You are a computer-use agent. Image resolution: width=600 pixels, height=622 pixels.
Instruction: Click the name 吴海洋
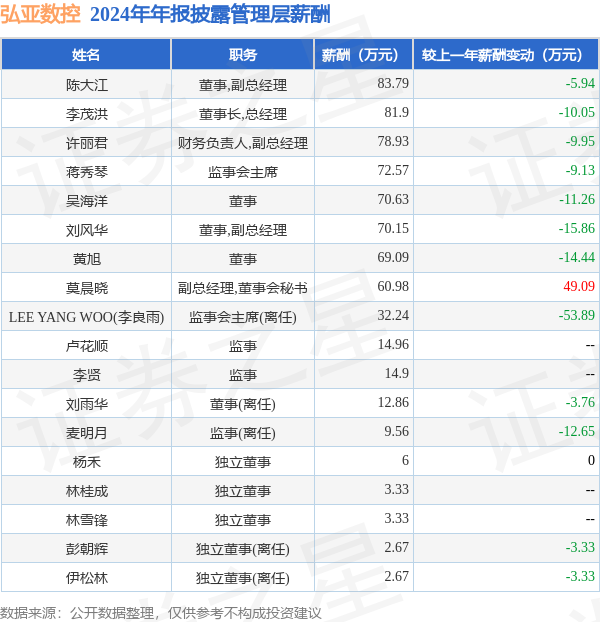tap(86, 201)
